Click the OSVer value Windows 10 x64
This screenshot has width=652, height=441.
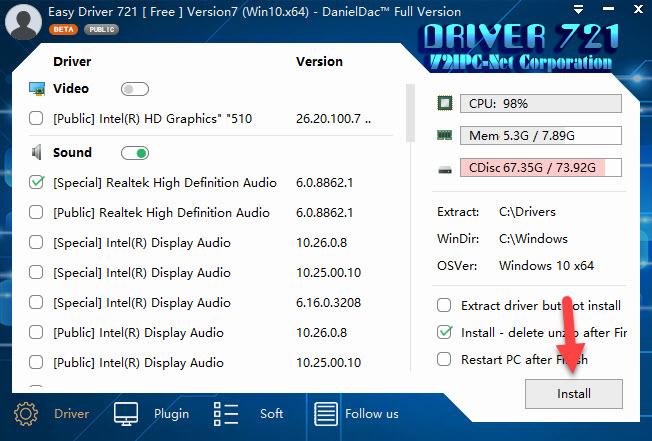coord(546,266)
